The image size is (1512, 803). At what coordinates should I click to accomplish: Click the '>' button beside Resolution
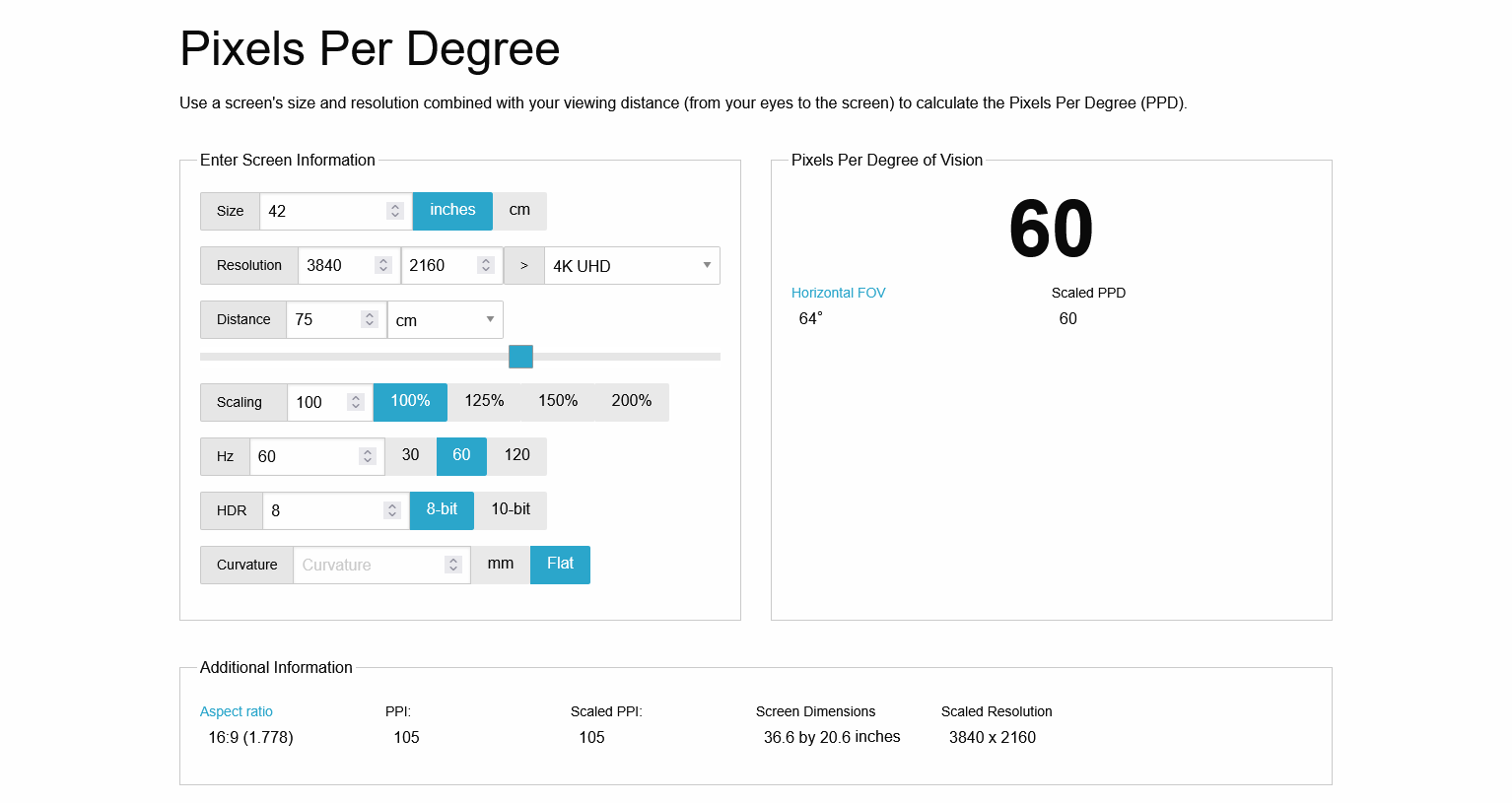(524, 265)
